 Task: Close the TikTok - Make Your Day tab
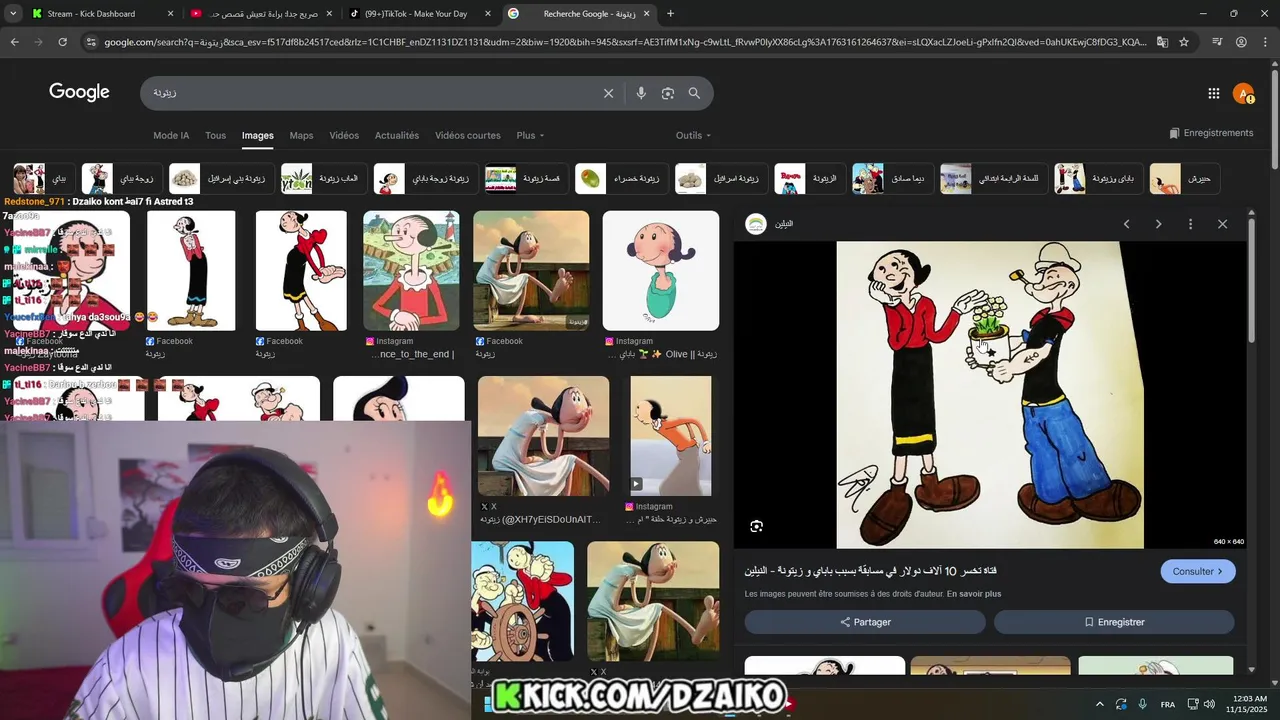(488, 14)
